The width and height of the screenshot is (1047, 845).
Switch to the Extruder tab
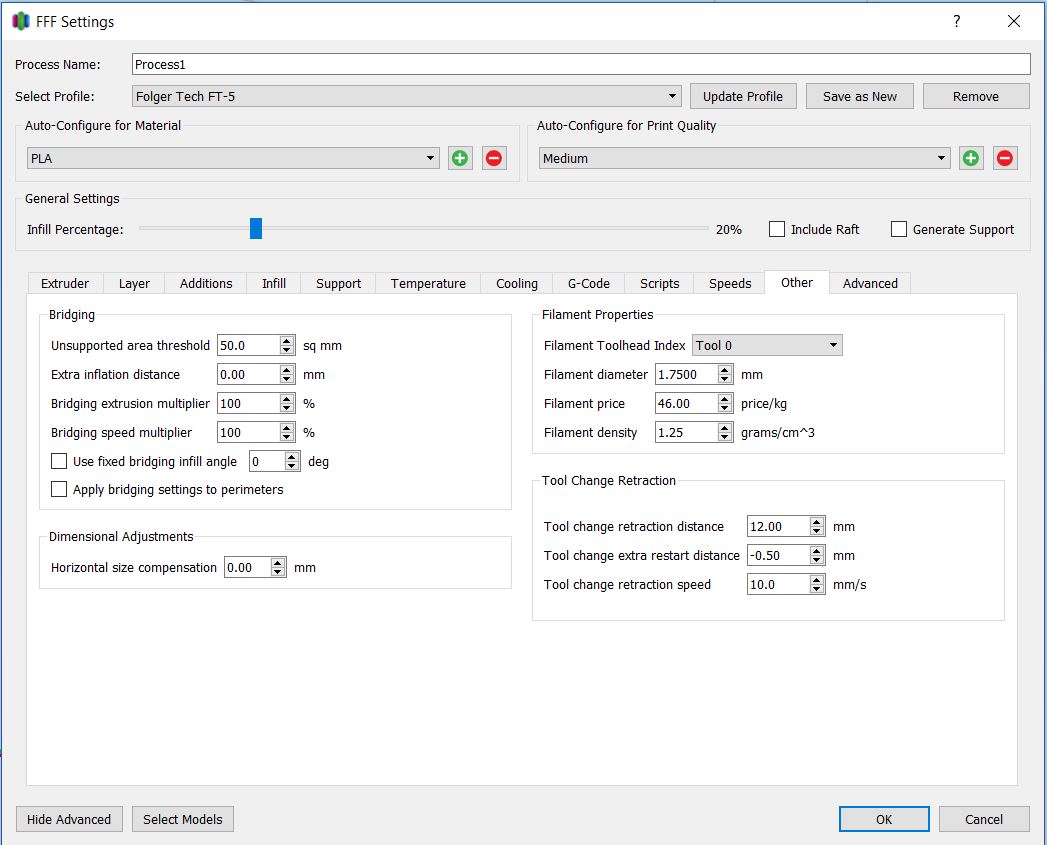[65, 283]
